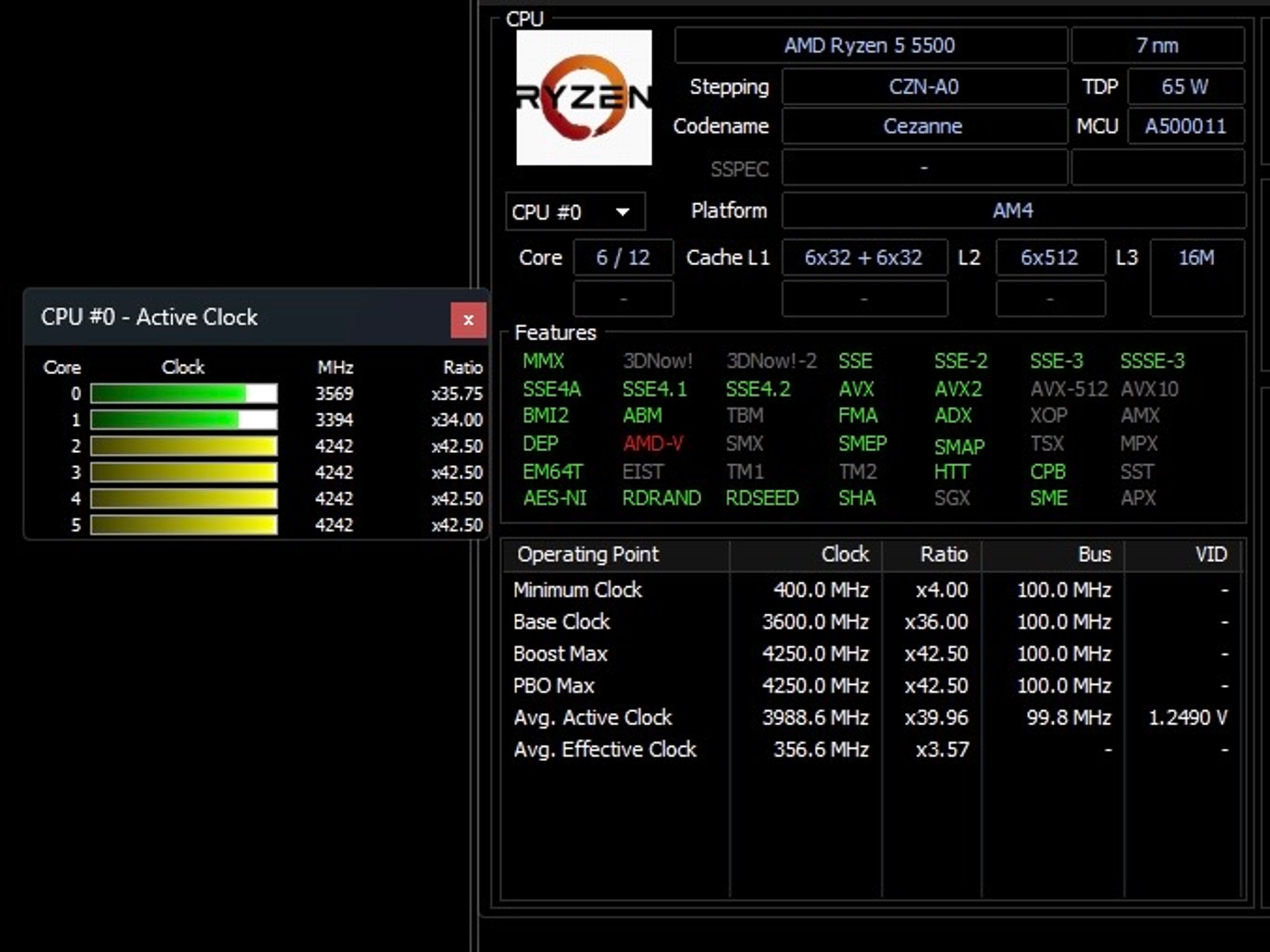Close the CPU #0 Active Clock window
Viewport: 1270px width, 952px height.
(468, 320)
